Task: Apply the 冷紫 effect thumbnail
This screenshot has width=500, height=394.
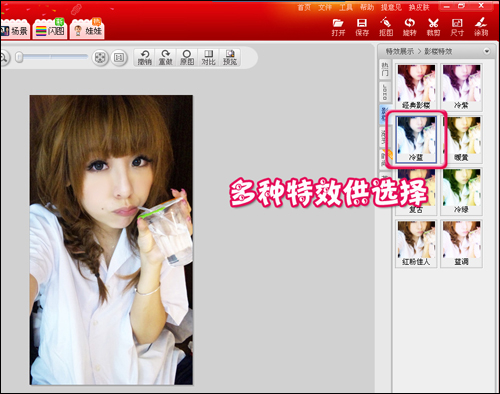Action: point(461,87)
